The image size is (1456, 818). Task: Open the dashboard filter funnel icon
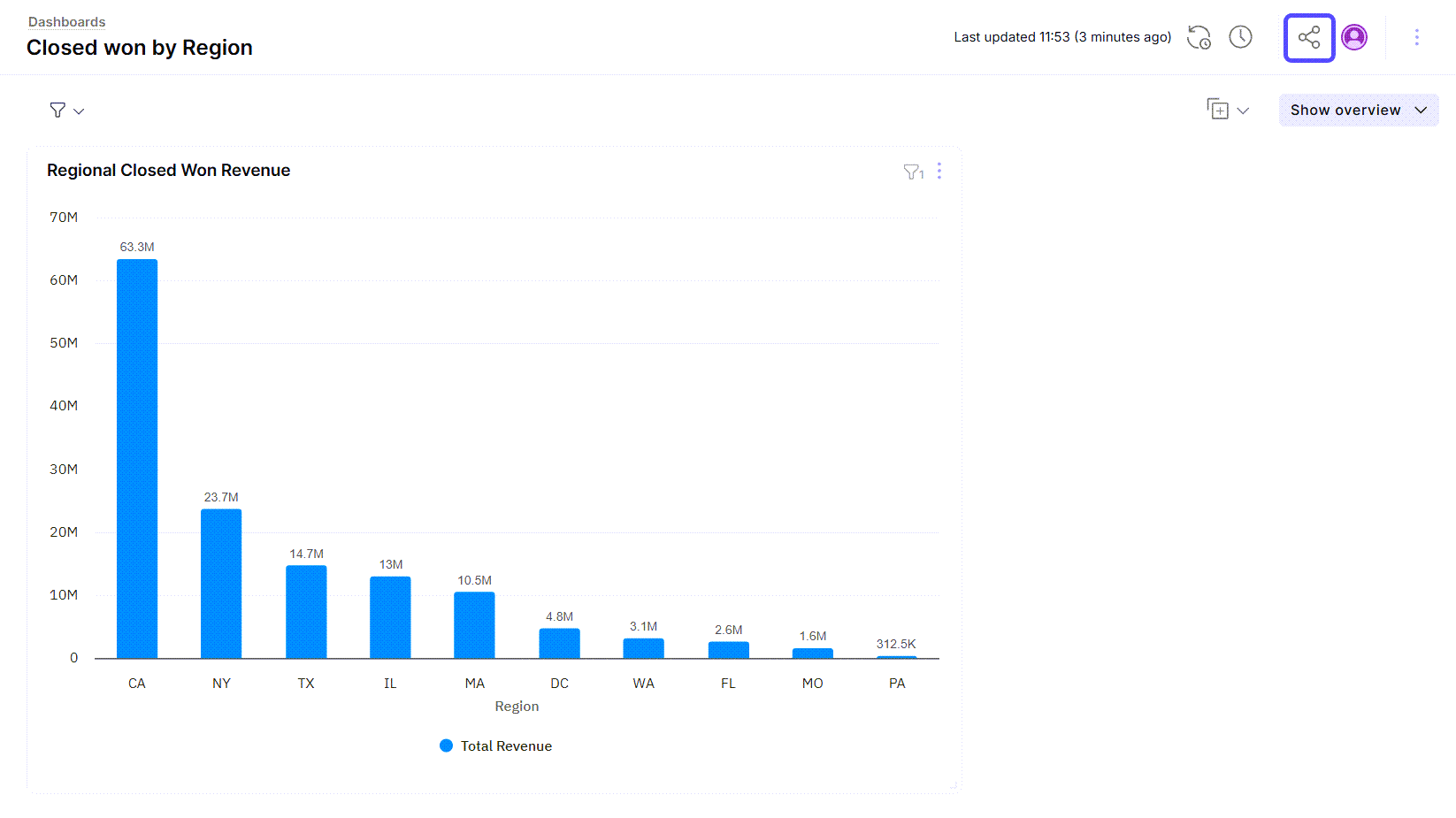[x=57, y=110]
